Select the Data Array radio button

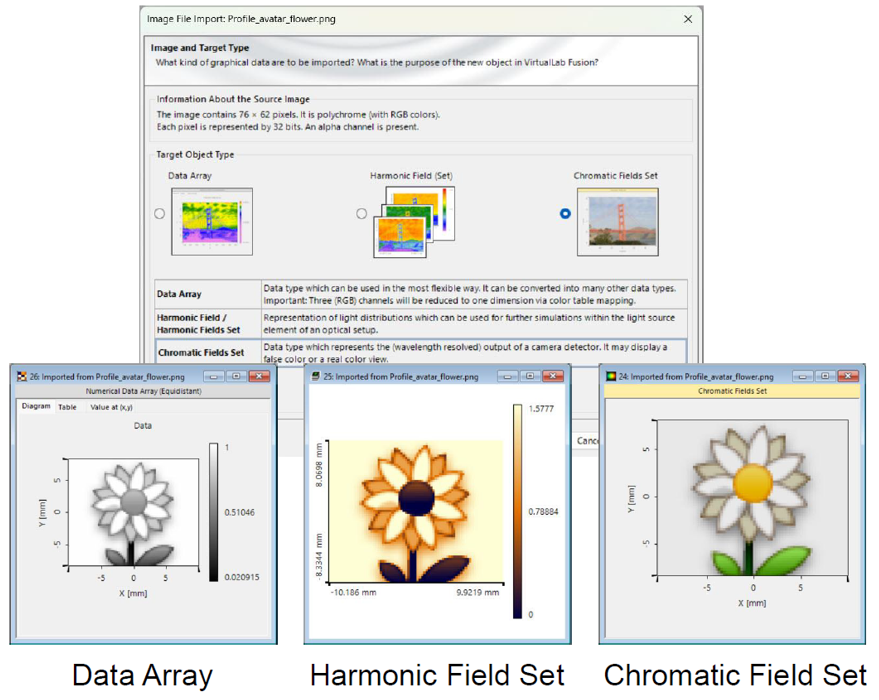pyautogui.click(x=160, y=214)
